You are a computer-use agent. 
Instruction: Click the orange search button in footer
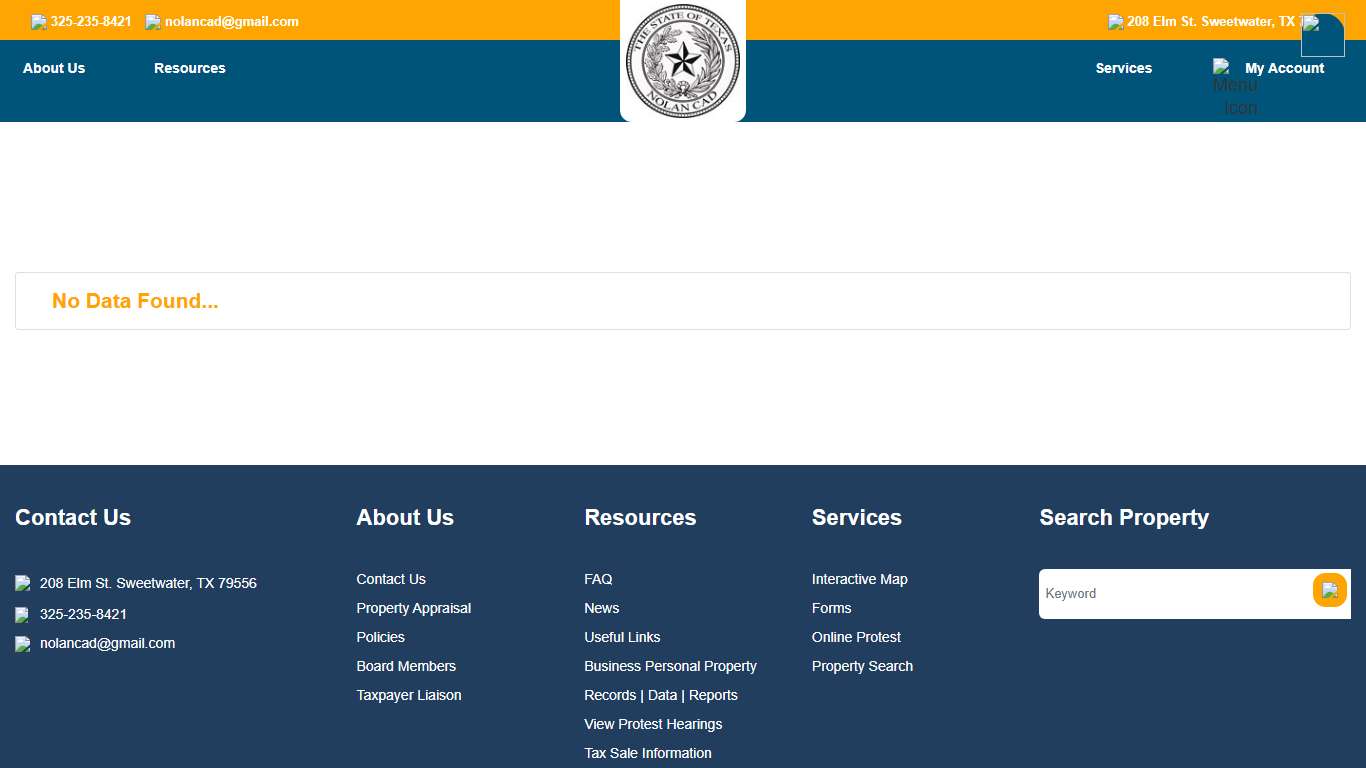click(1329, 591)
